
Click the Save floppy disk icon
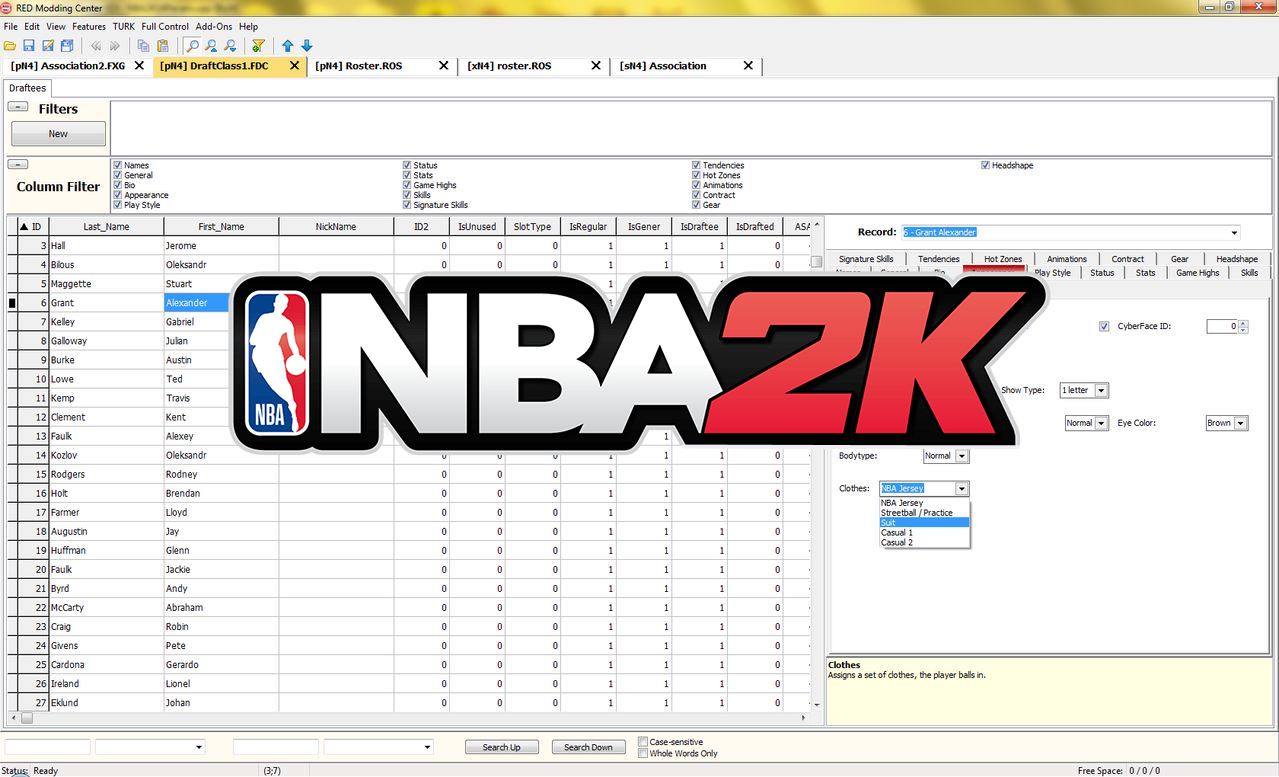(29, 46)
